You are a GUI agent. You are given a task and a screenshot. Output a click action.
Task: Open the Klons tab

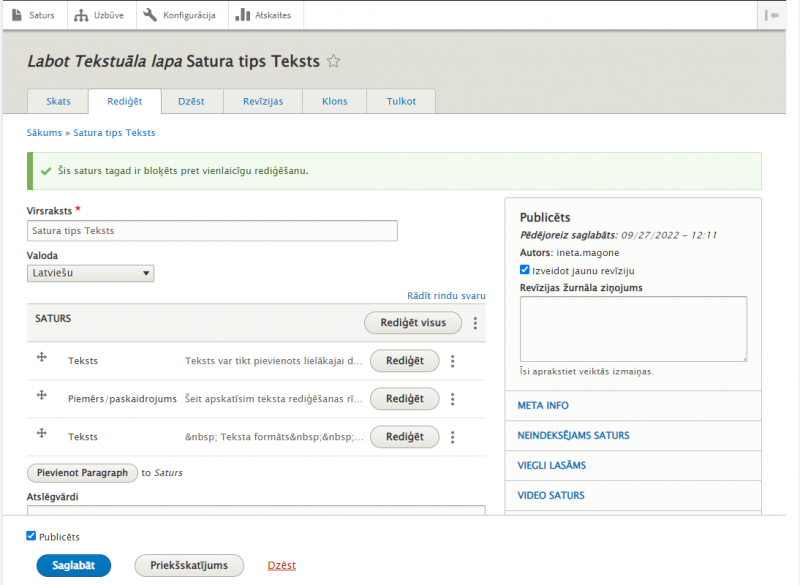(335, 101)
